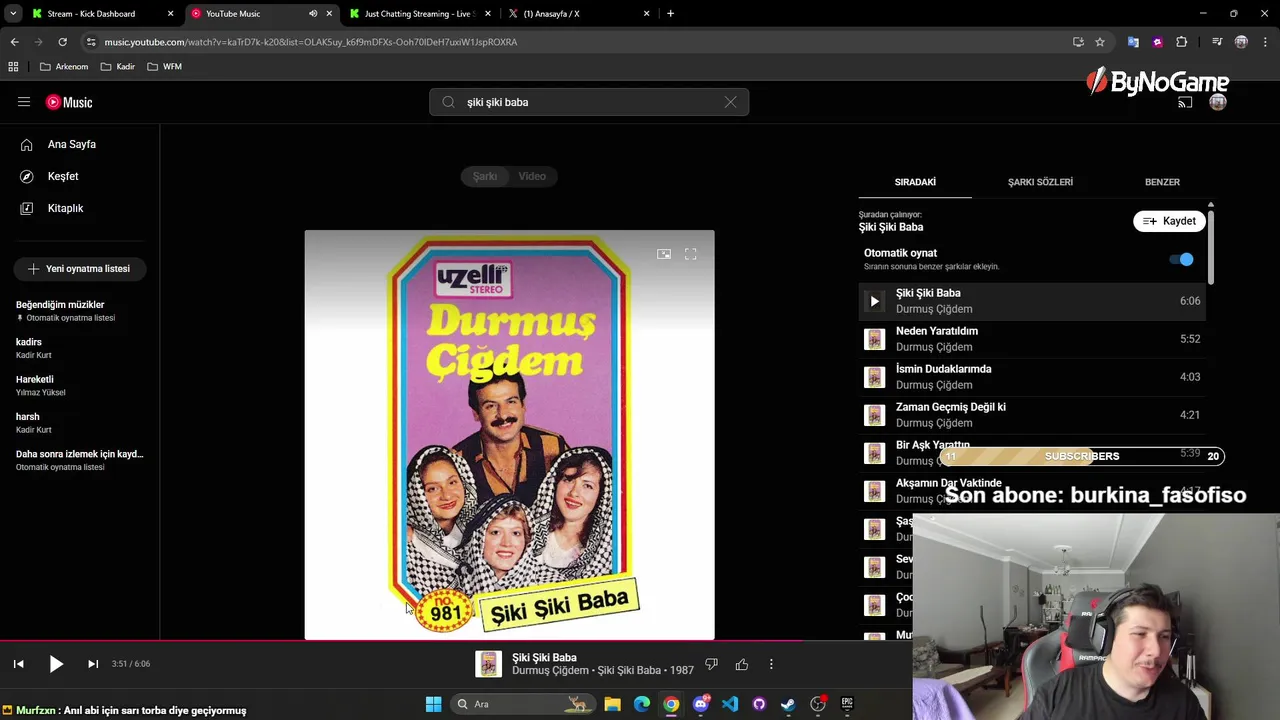Screen dimensions: 1280x720
Task: Open the Google Translate extension icon
Action: [1133, 42]
